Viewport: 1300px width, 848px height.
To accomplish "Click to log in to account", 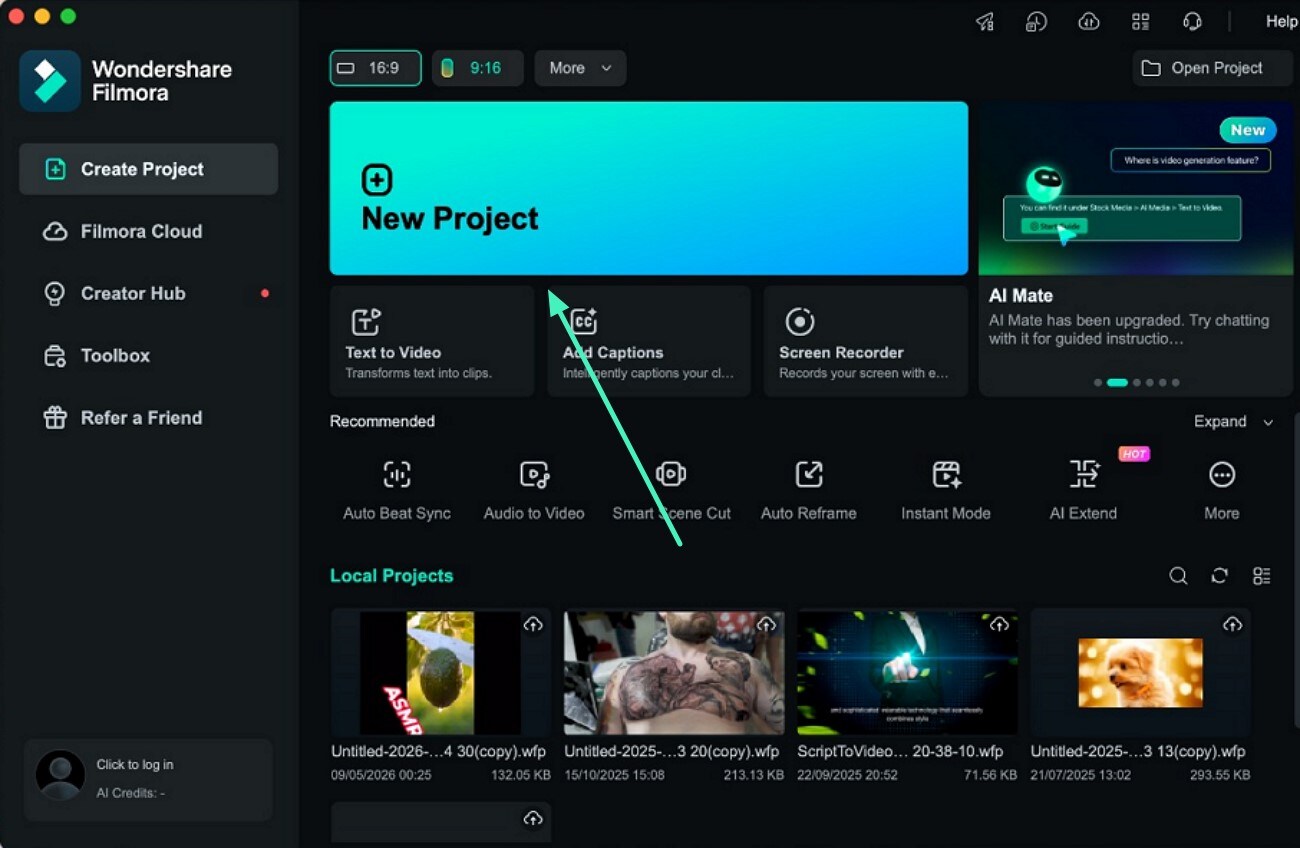I will click(x=135, y=764).
